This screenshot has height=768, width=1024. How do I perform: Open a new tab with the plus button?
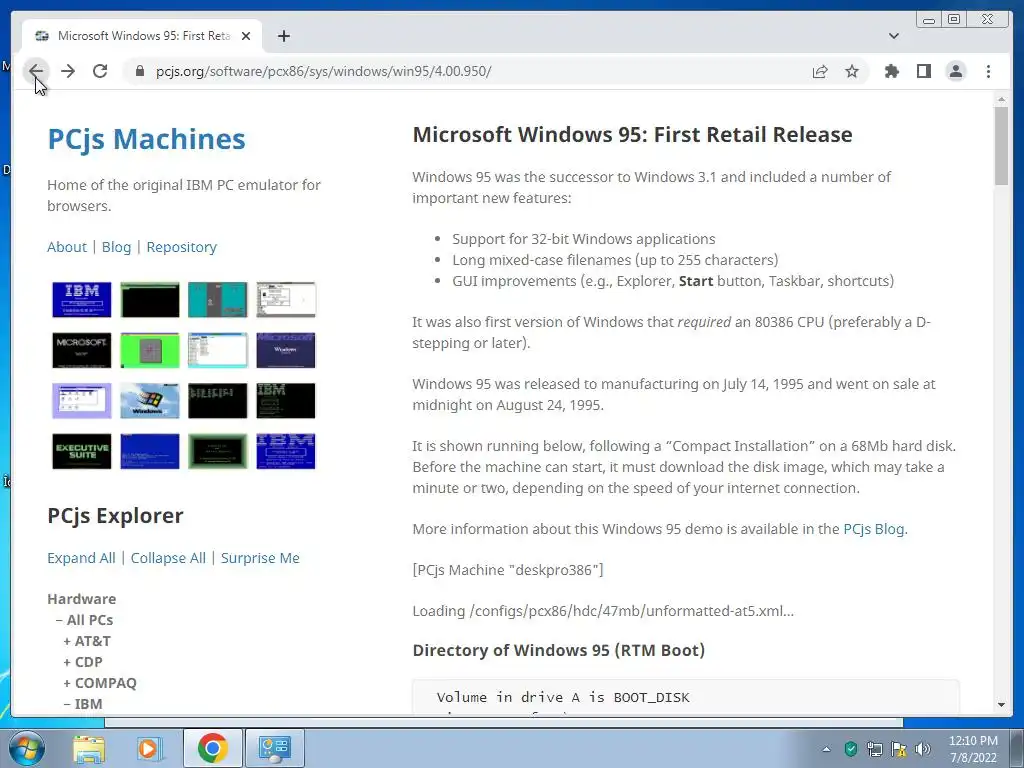283,36
